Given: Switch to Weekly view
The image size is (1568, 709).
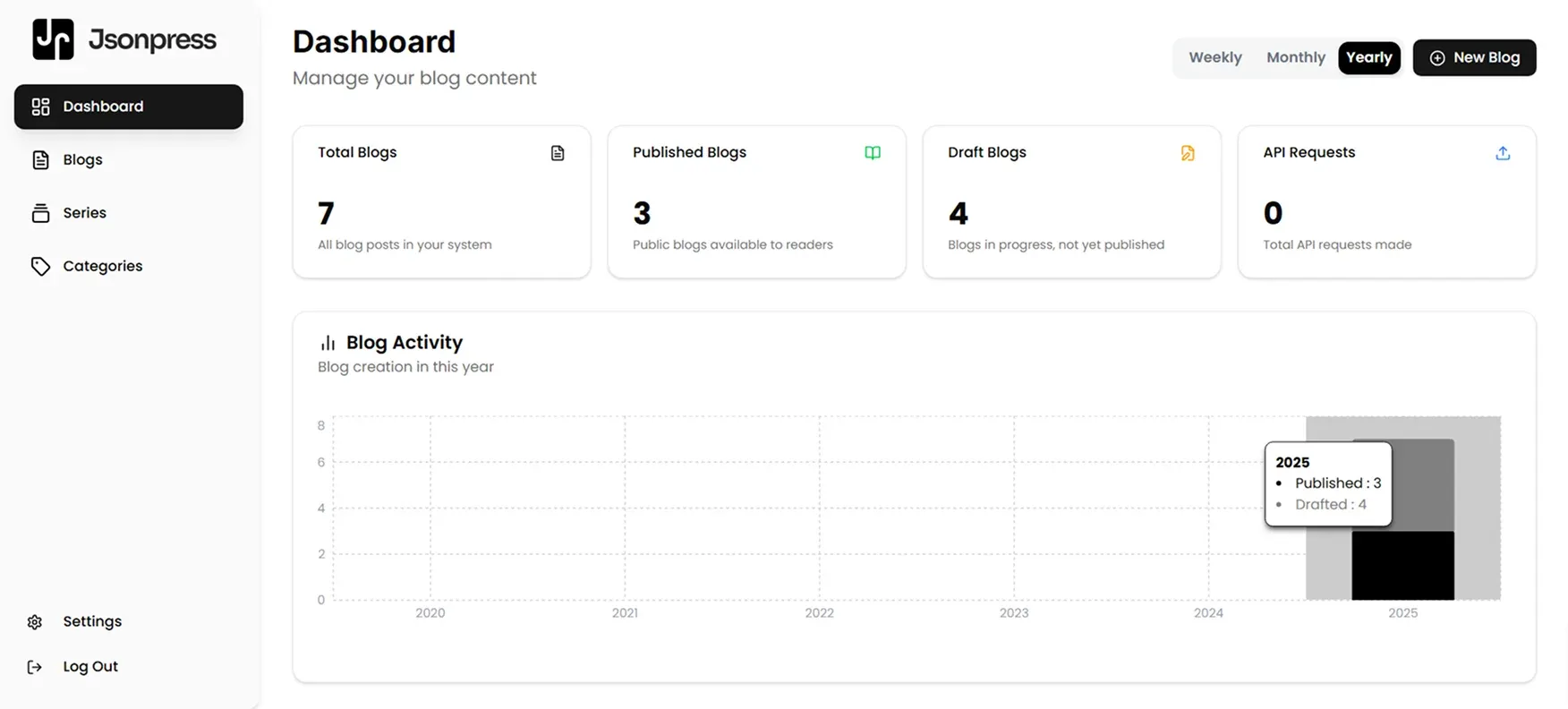Looking at the screenshot, I should 1214,57.
